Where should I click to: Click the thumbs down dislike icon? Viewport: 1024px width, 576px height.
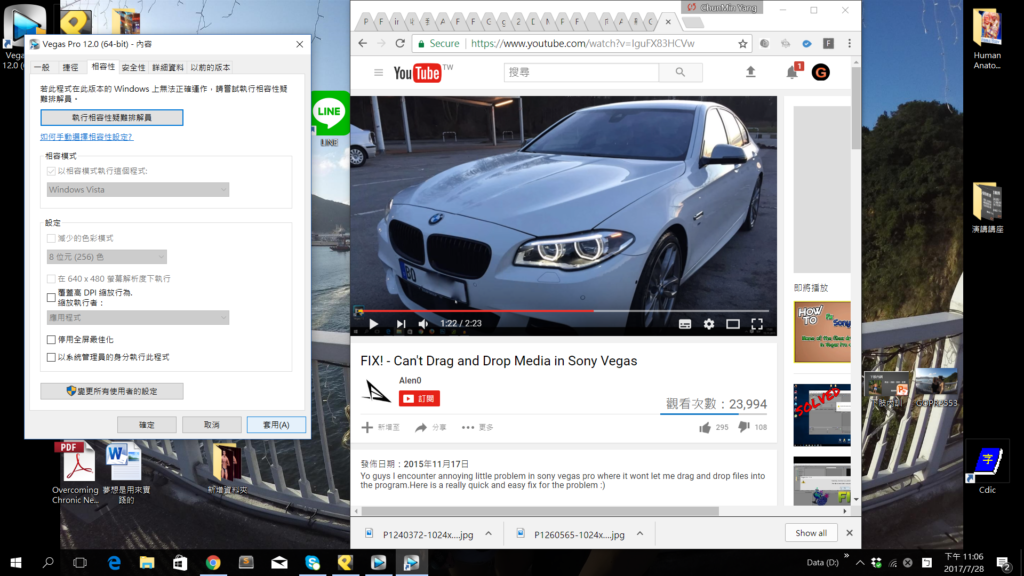coord(743,427)
